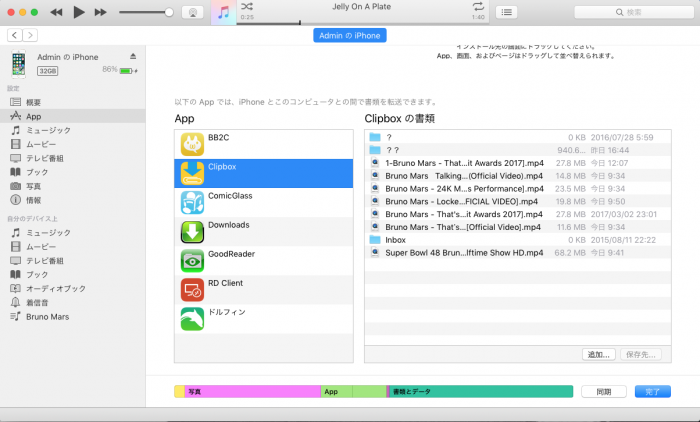
Task: Click the 完了 done button
Action: (x=653, y=392)
